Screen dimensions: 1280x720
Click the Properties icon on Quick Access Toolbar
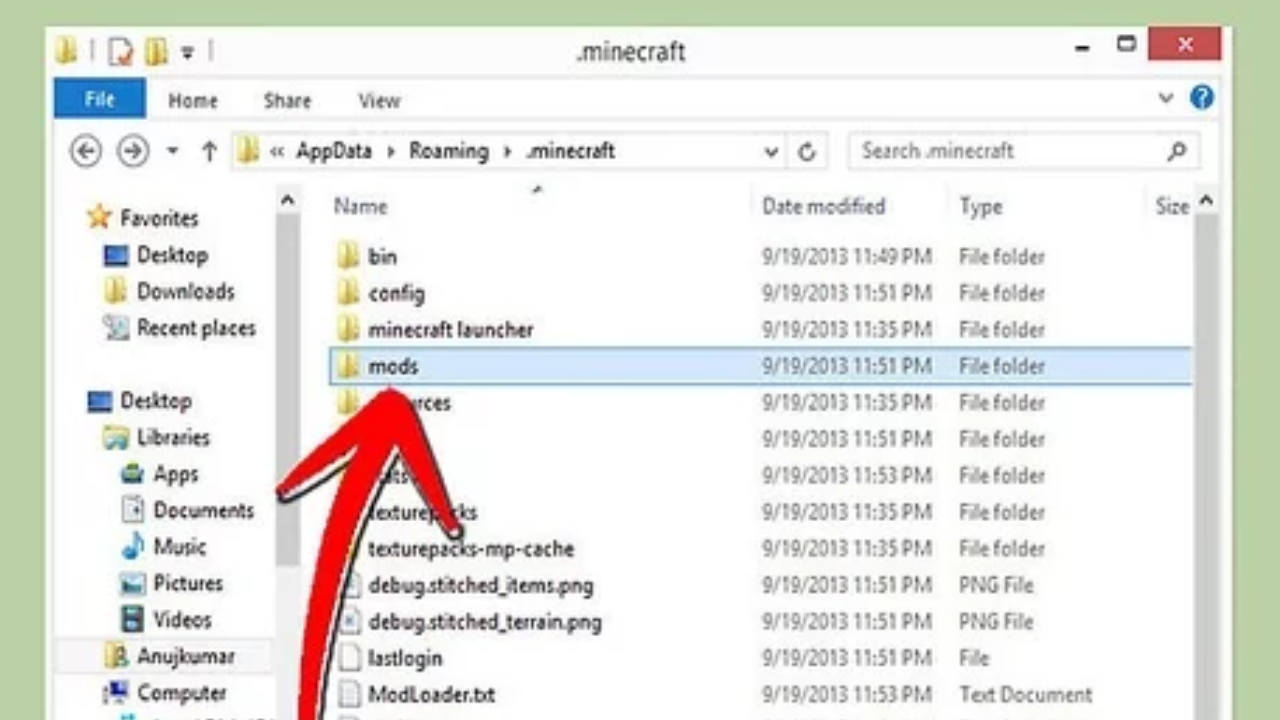tap(120, 51)
